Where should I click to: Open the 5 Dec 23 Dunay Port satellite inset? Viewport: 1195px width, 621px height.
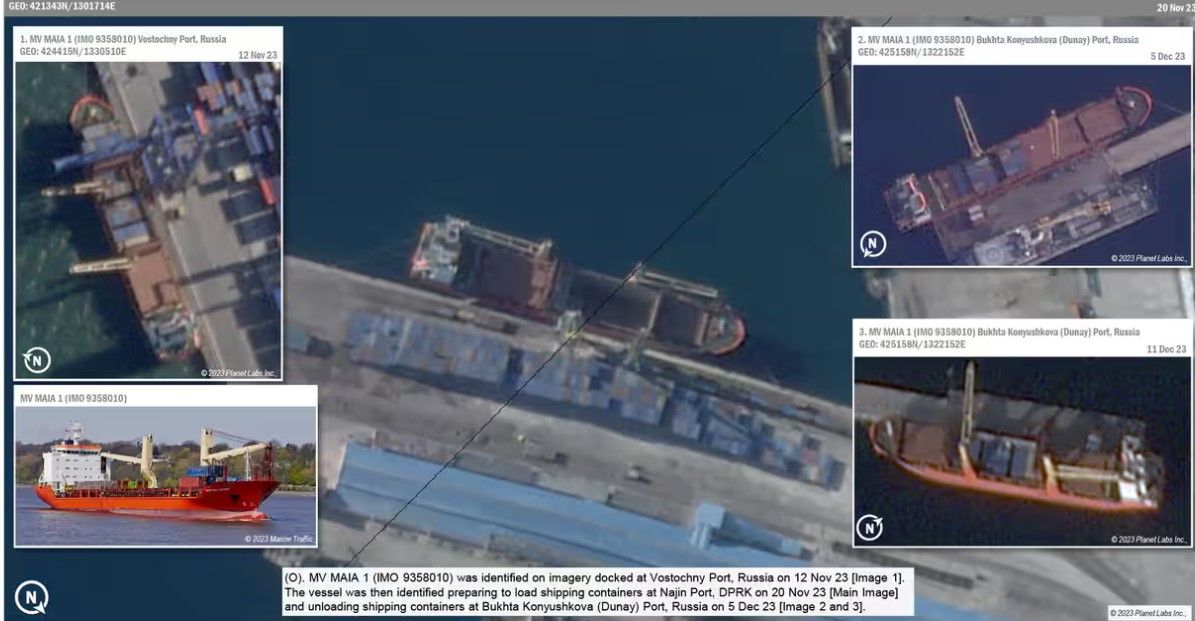click(1020, 165)
